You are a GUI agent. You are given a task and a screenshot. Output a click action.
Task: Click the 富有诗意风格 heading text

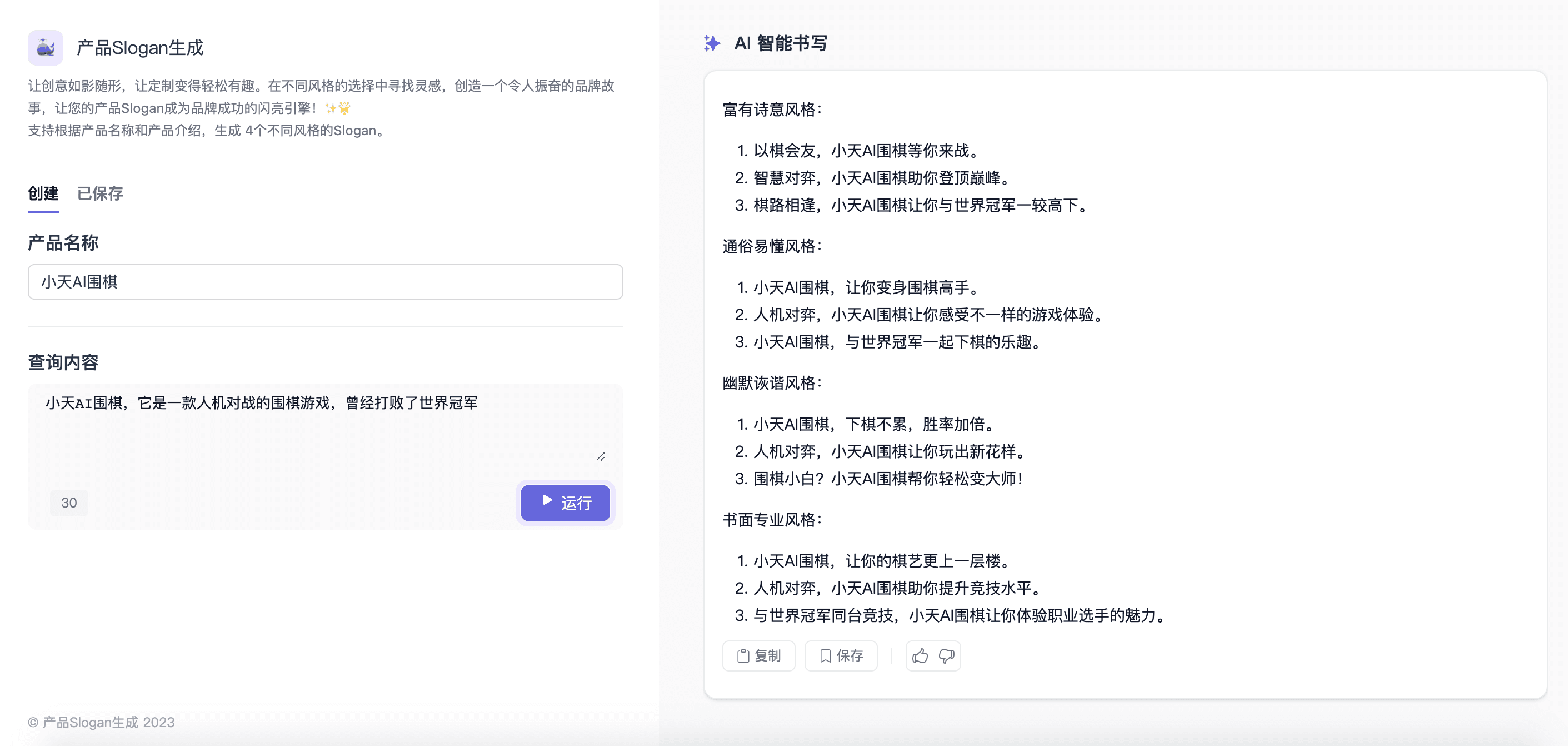tap(771, 110)
